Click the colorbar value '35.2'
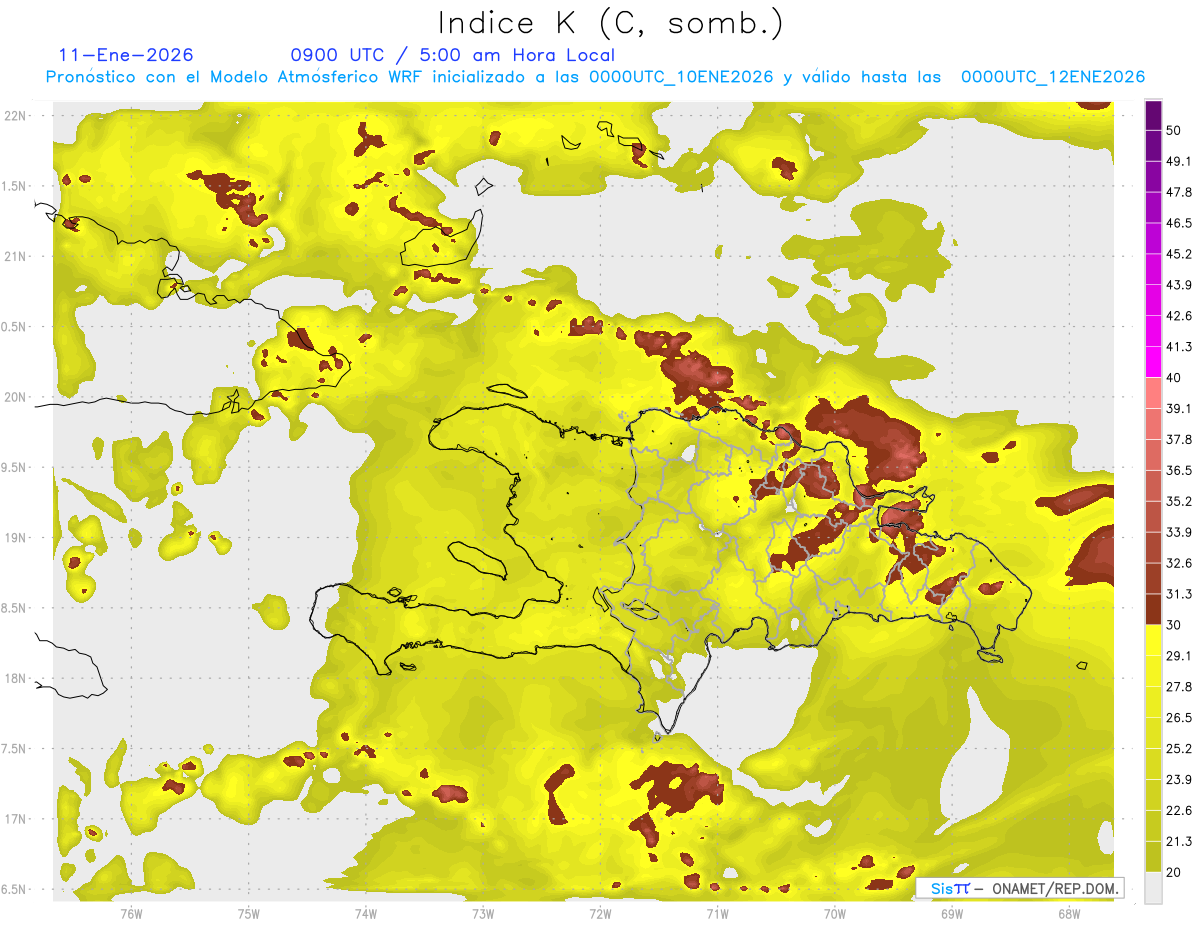This screenshot has width=1200, height=927. click(x=1179, y=501)
